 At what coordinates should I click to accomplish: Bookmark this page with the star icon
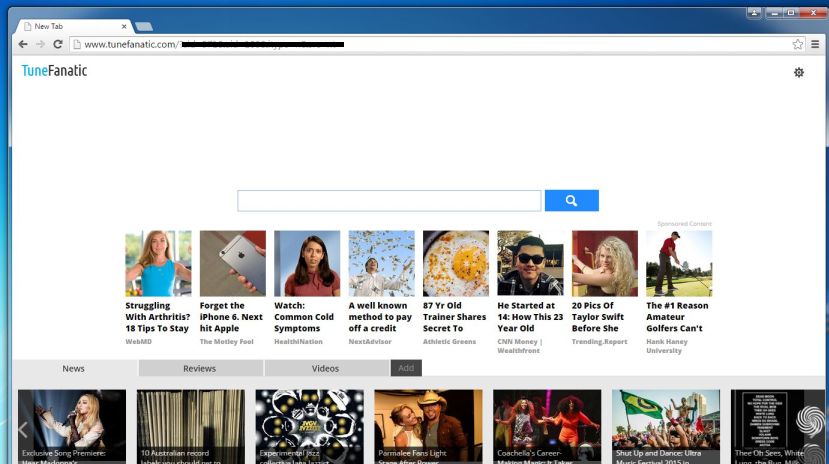tap(798, 44)
